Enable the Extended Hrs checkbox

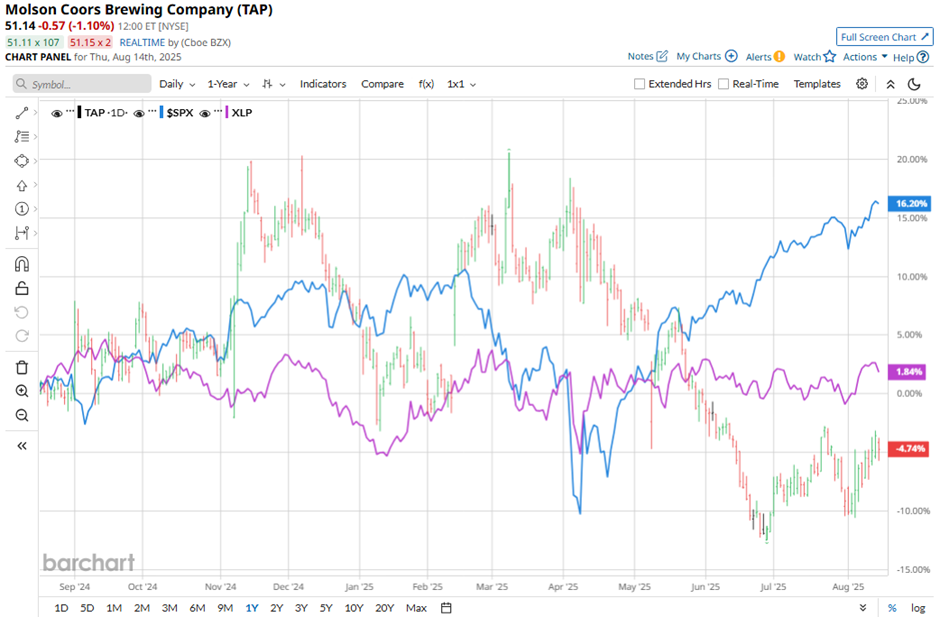[x=640, y=84]
